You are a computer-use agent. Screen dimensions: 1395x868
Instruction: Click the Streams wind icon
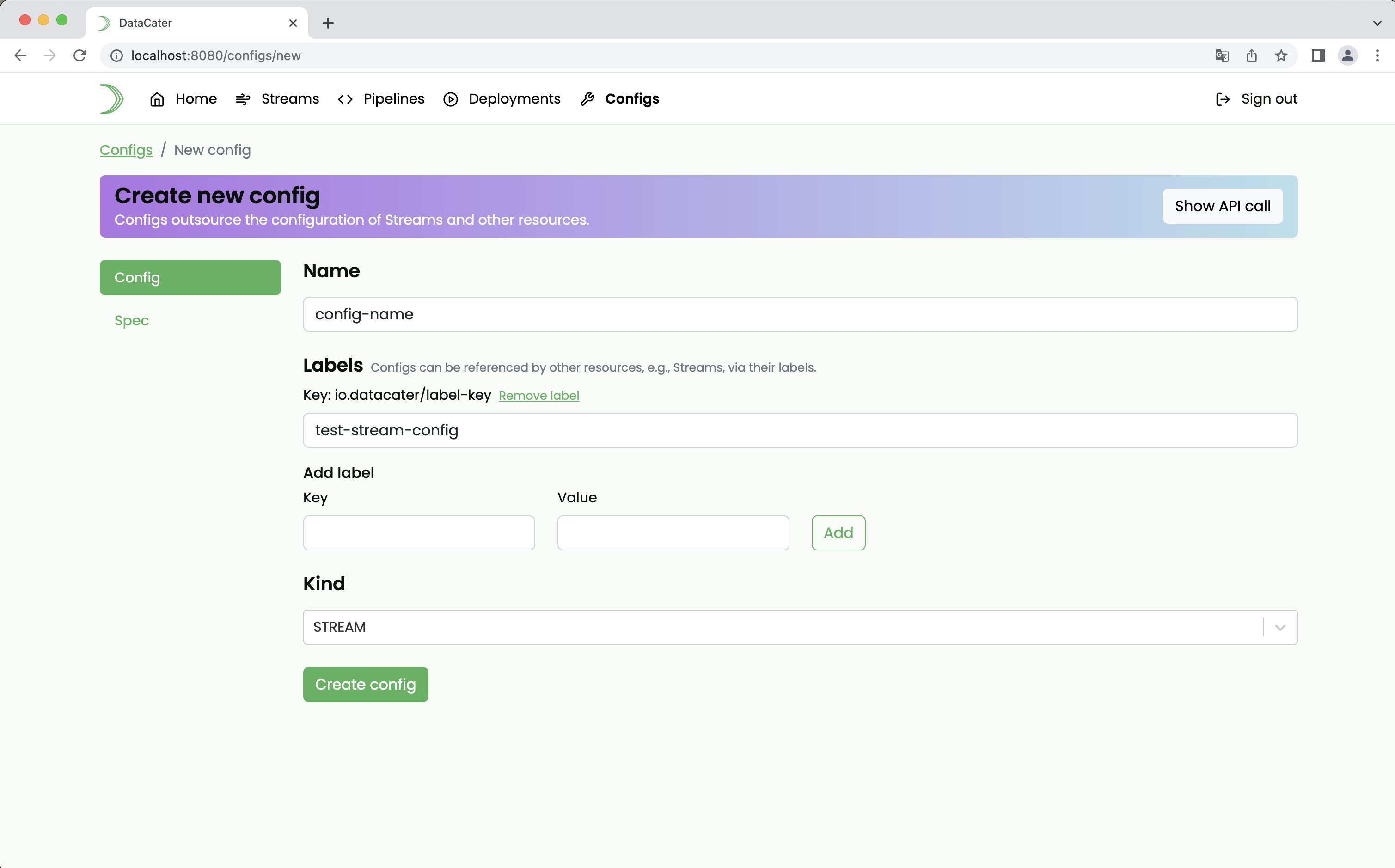point(243,99)
